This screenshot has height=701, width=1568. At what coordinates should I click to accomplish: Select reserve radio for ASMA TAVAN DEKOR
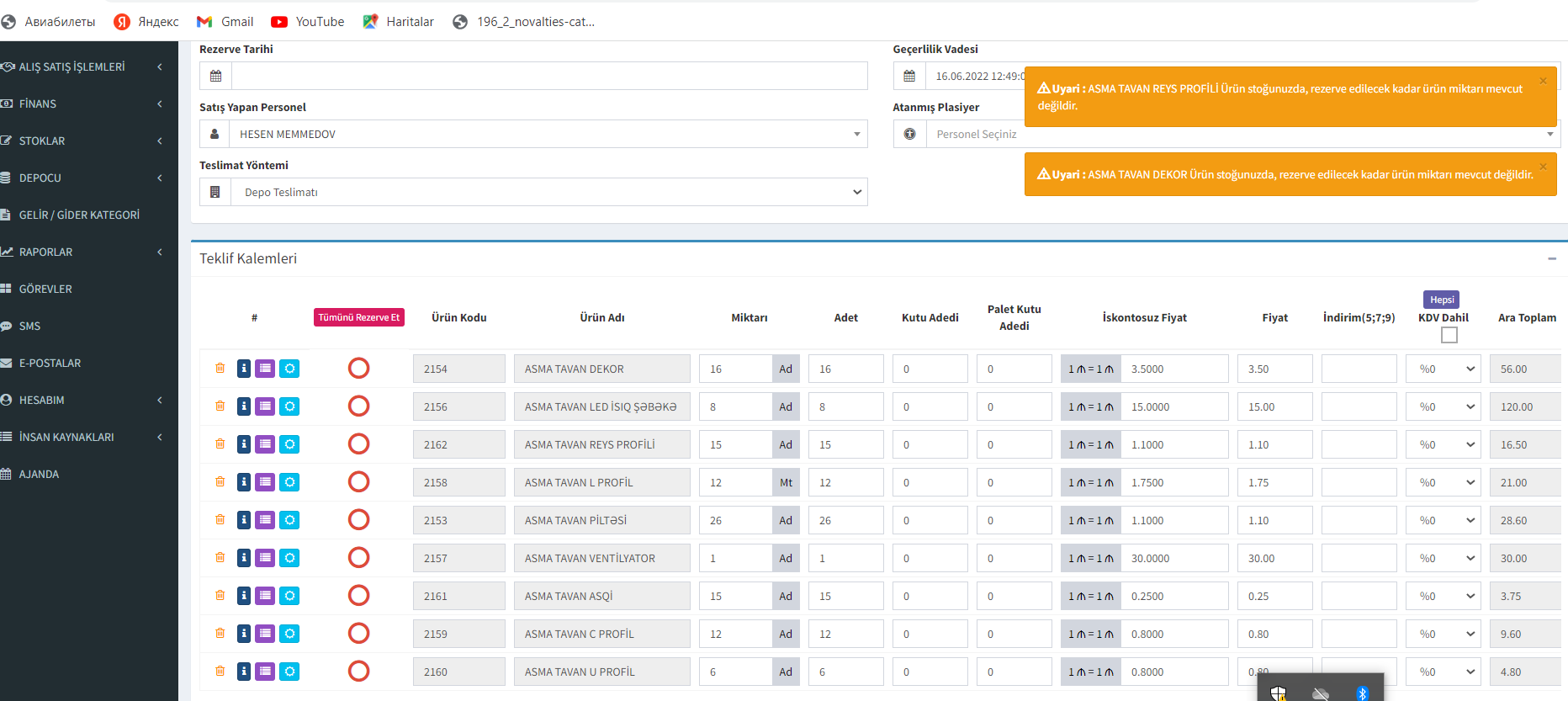pos(359,369)
